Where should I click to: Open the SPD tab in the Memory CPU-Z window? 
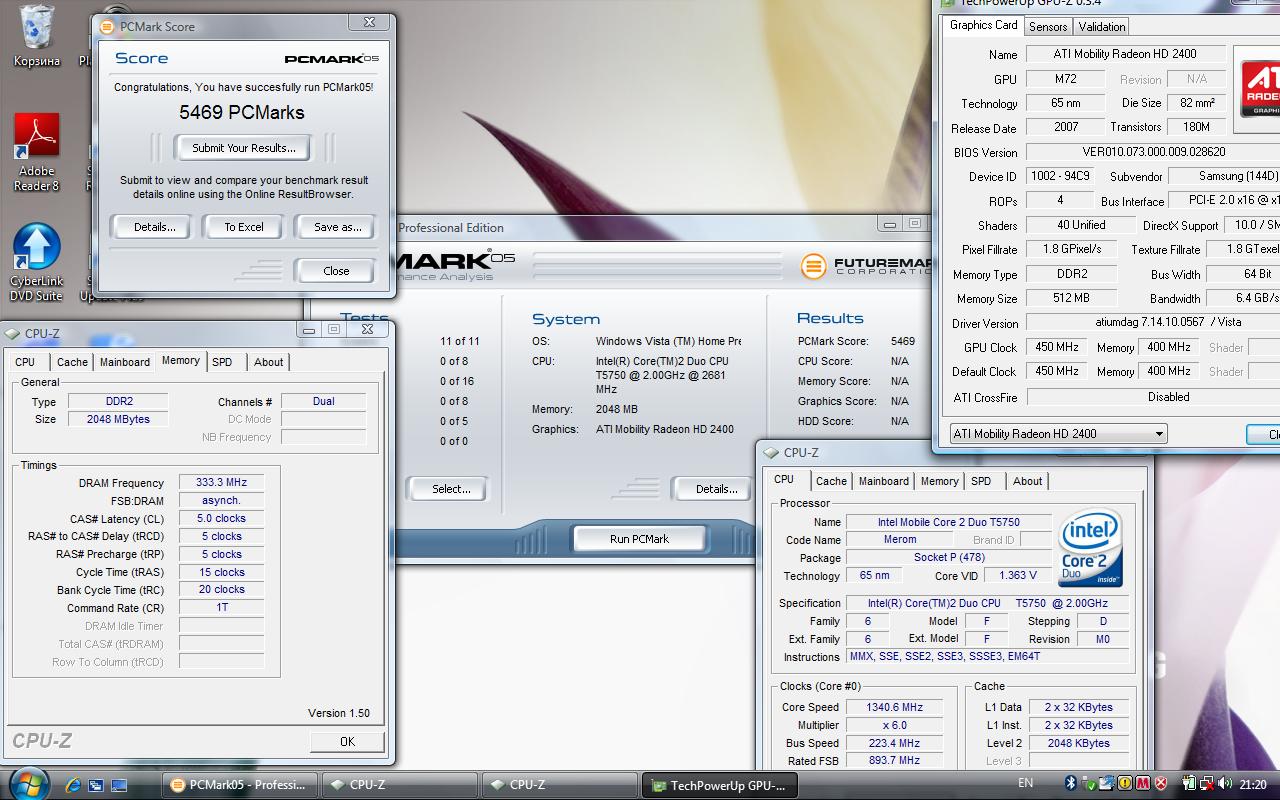click(222, 362)
